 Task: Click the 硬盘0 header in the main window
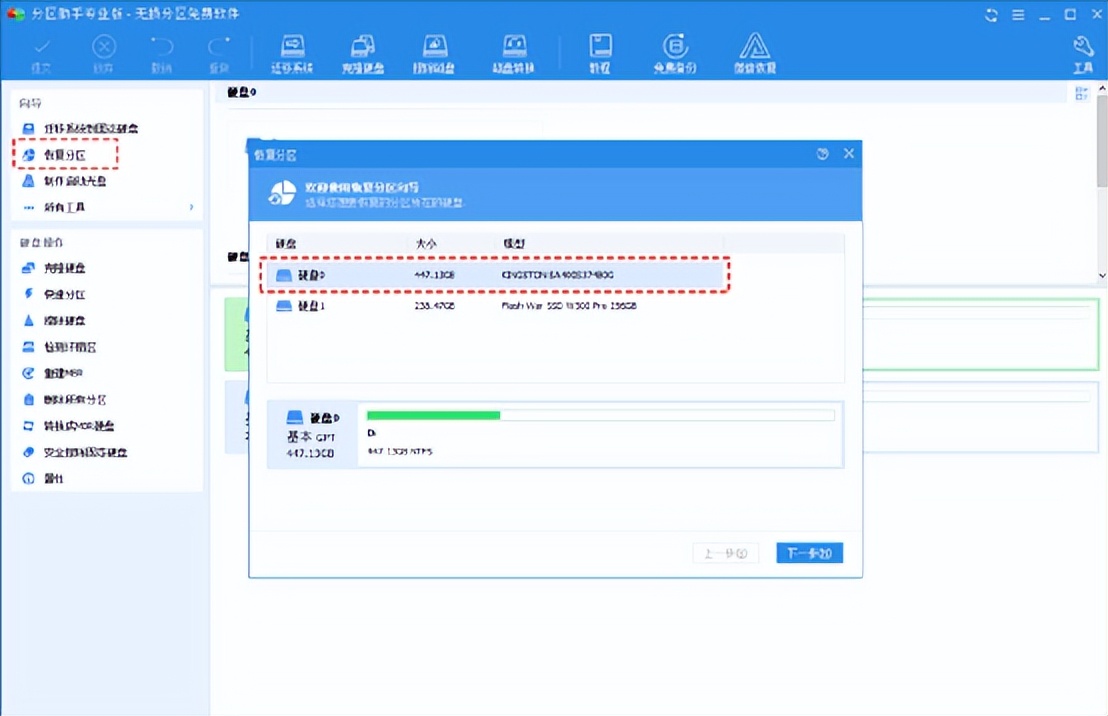[x=242, y=93]
